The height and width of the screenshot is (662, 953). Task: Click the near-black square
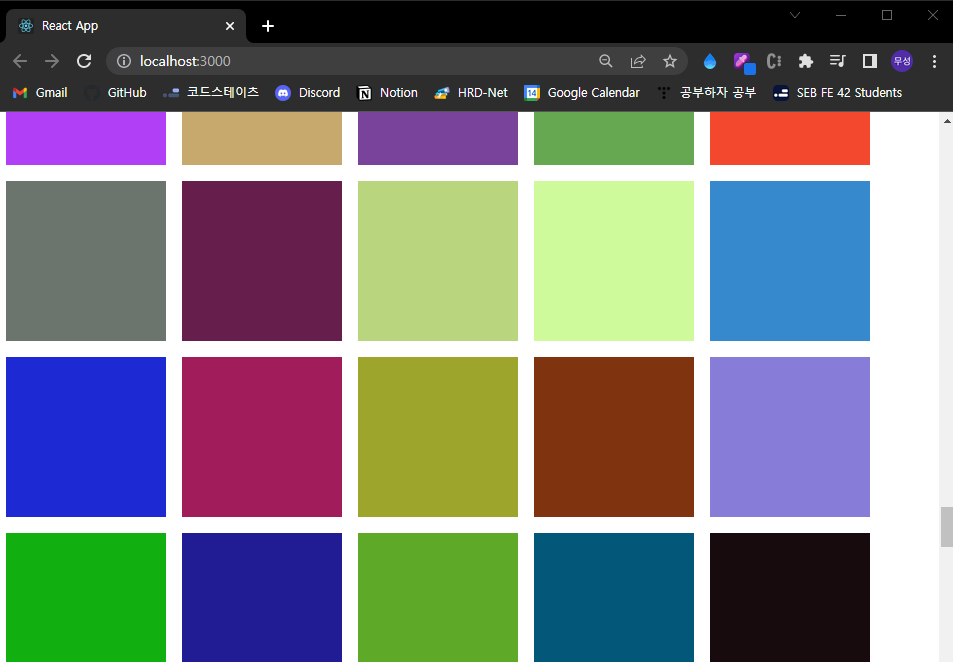click(790, 598)
